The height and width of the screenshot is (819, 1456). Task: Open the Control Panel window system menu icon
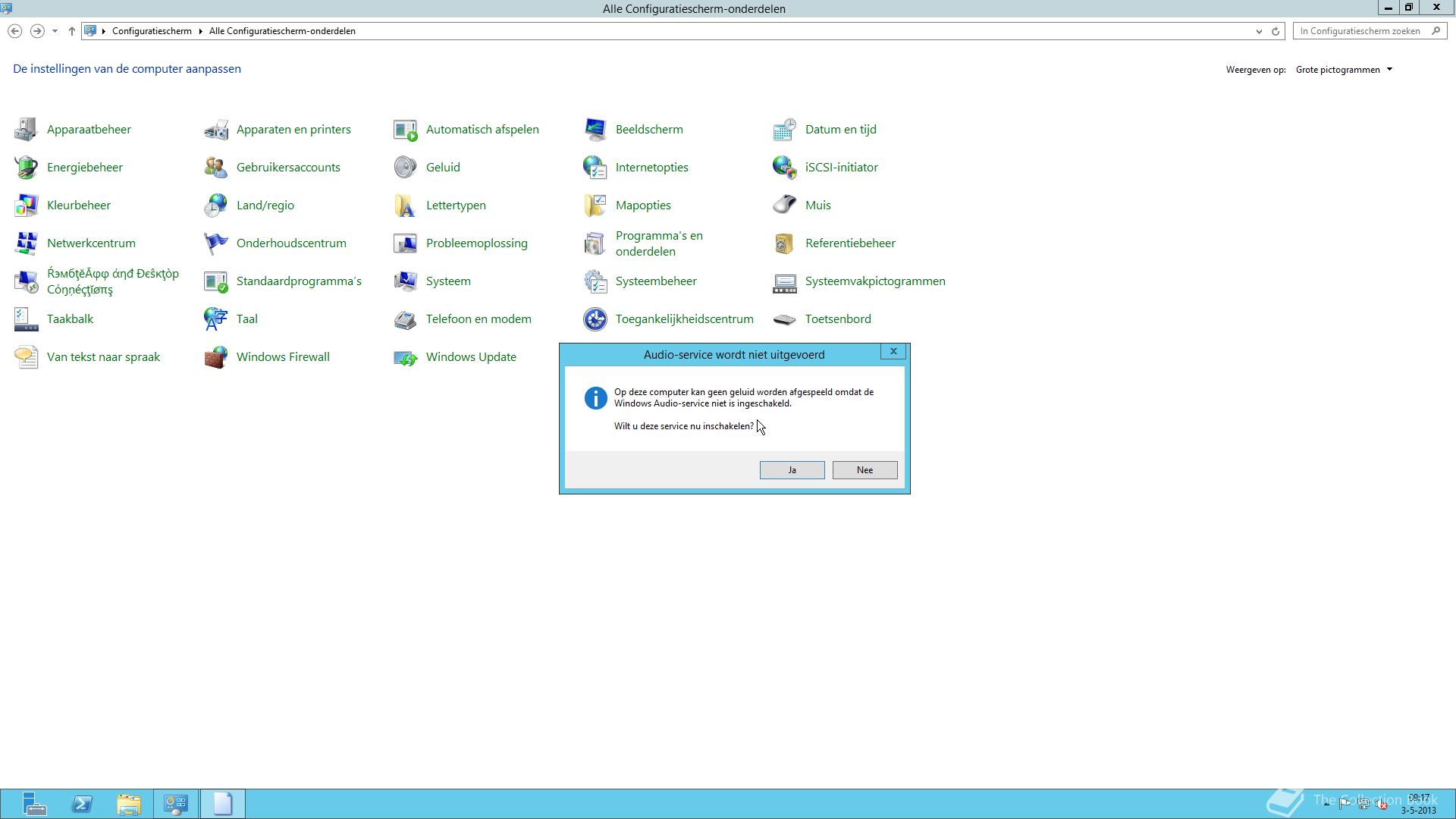tap(7, 8)
